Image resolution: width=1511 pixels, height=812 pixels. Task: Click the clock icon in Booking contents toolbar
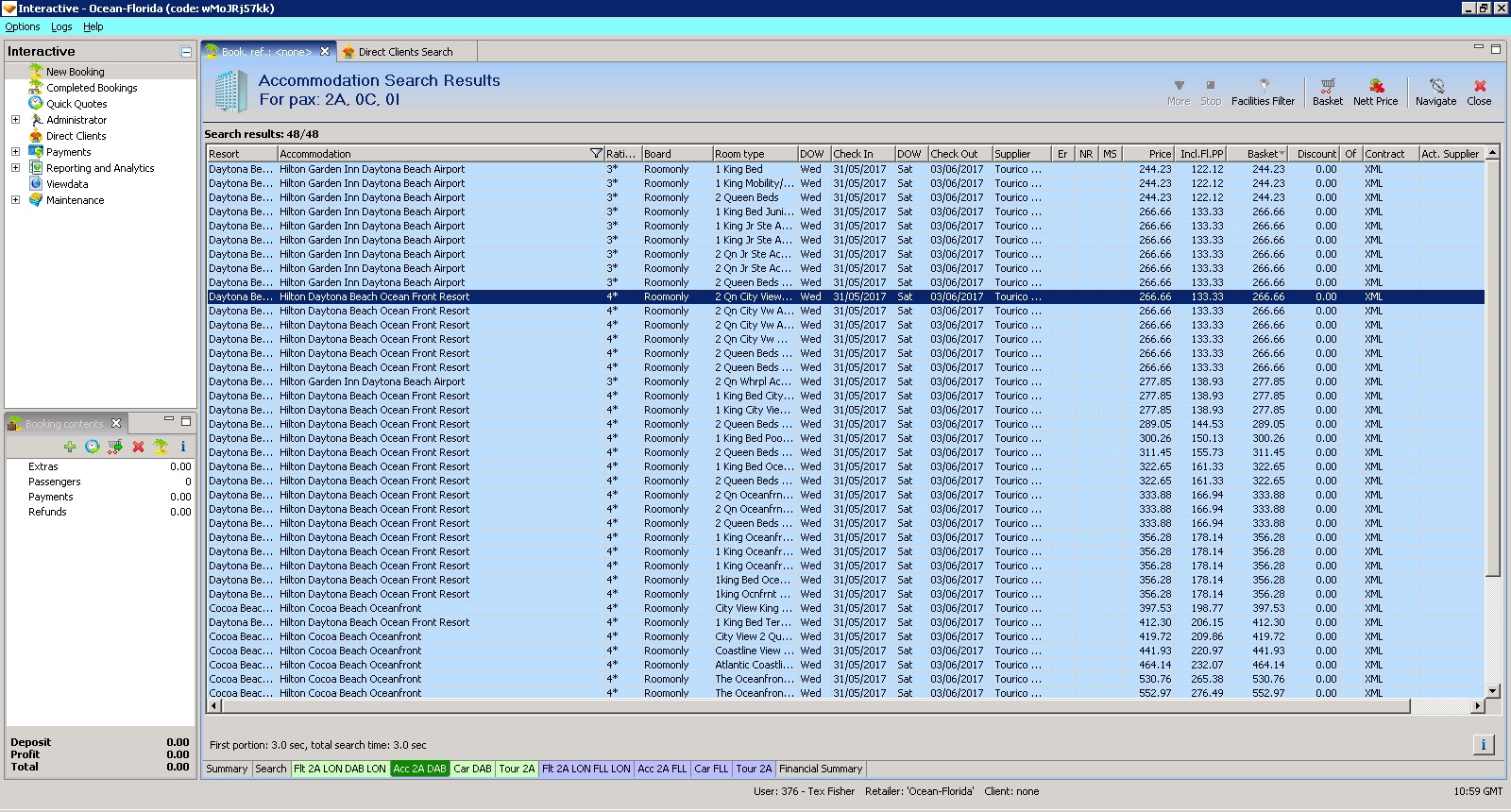tap(93, 447)
